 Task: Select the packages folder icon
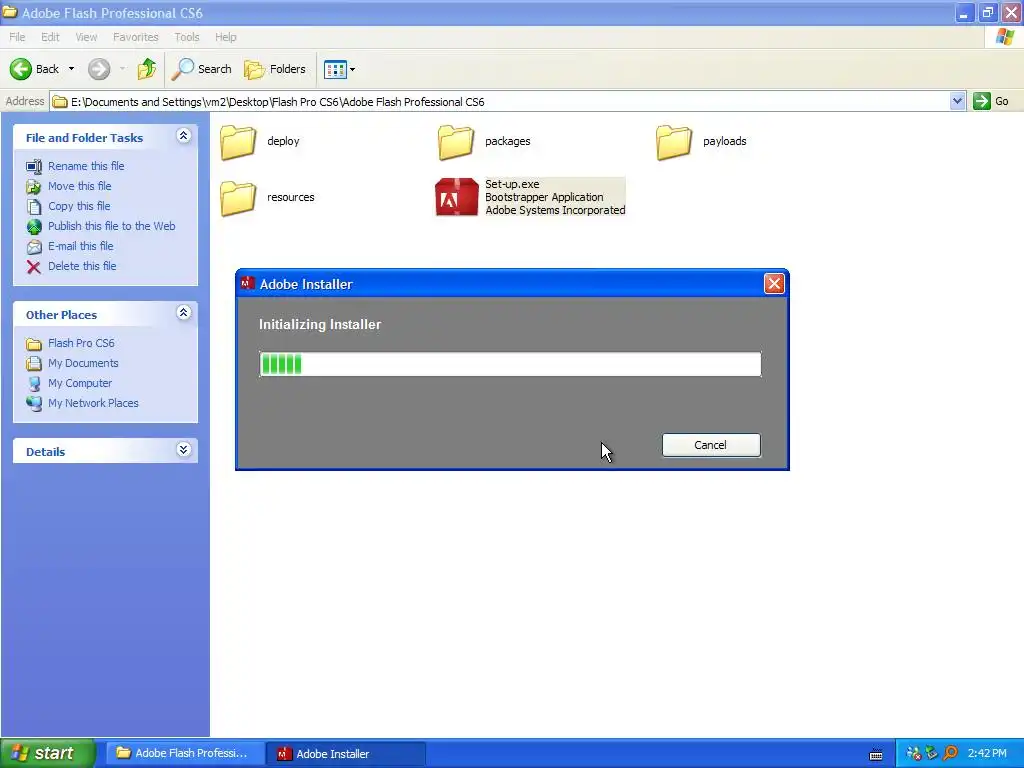click(456, 142)
